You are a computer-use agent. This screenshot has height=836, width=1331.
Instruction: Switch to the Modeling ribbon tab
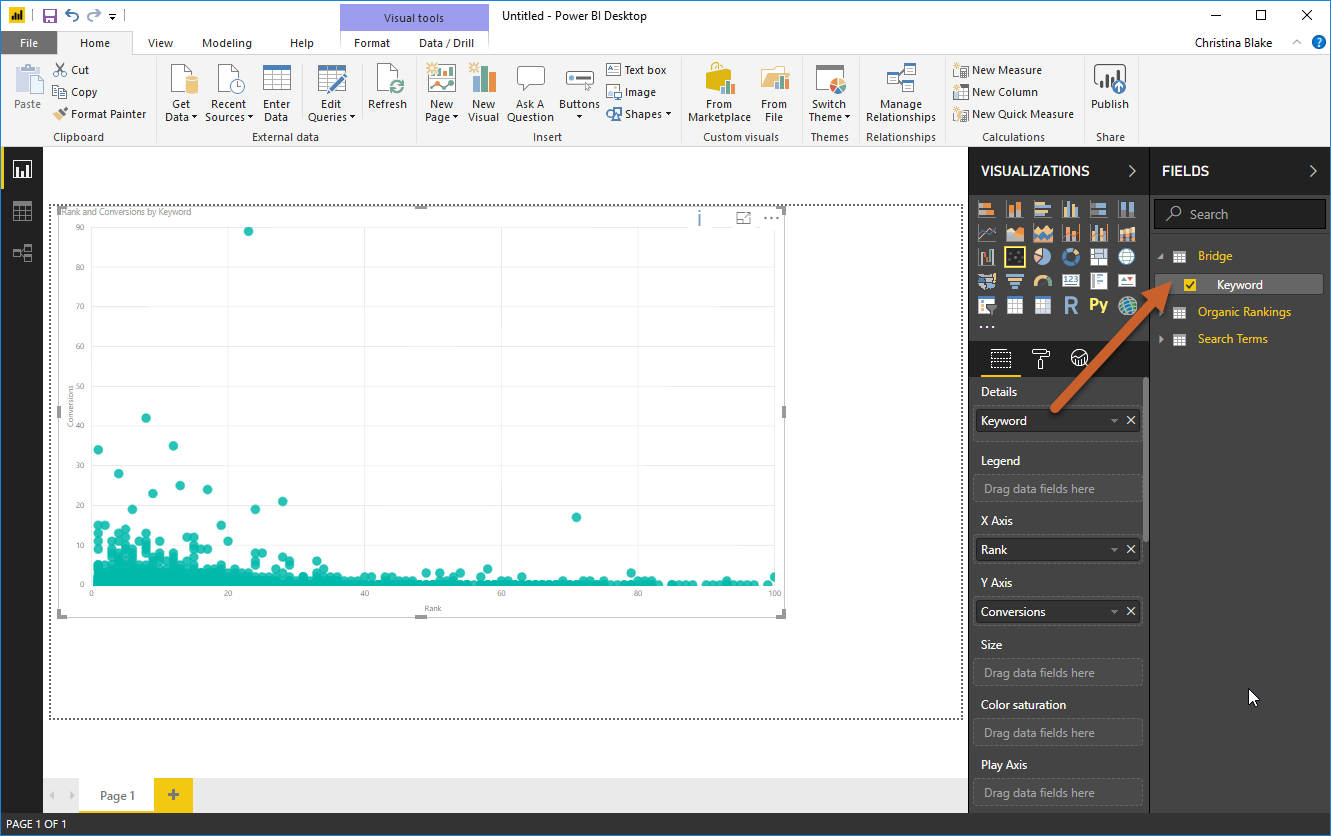tap(226, 43)
